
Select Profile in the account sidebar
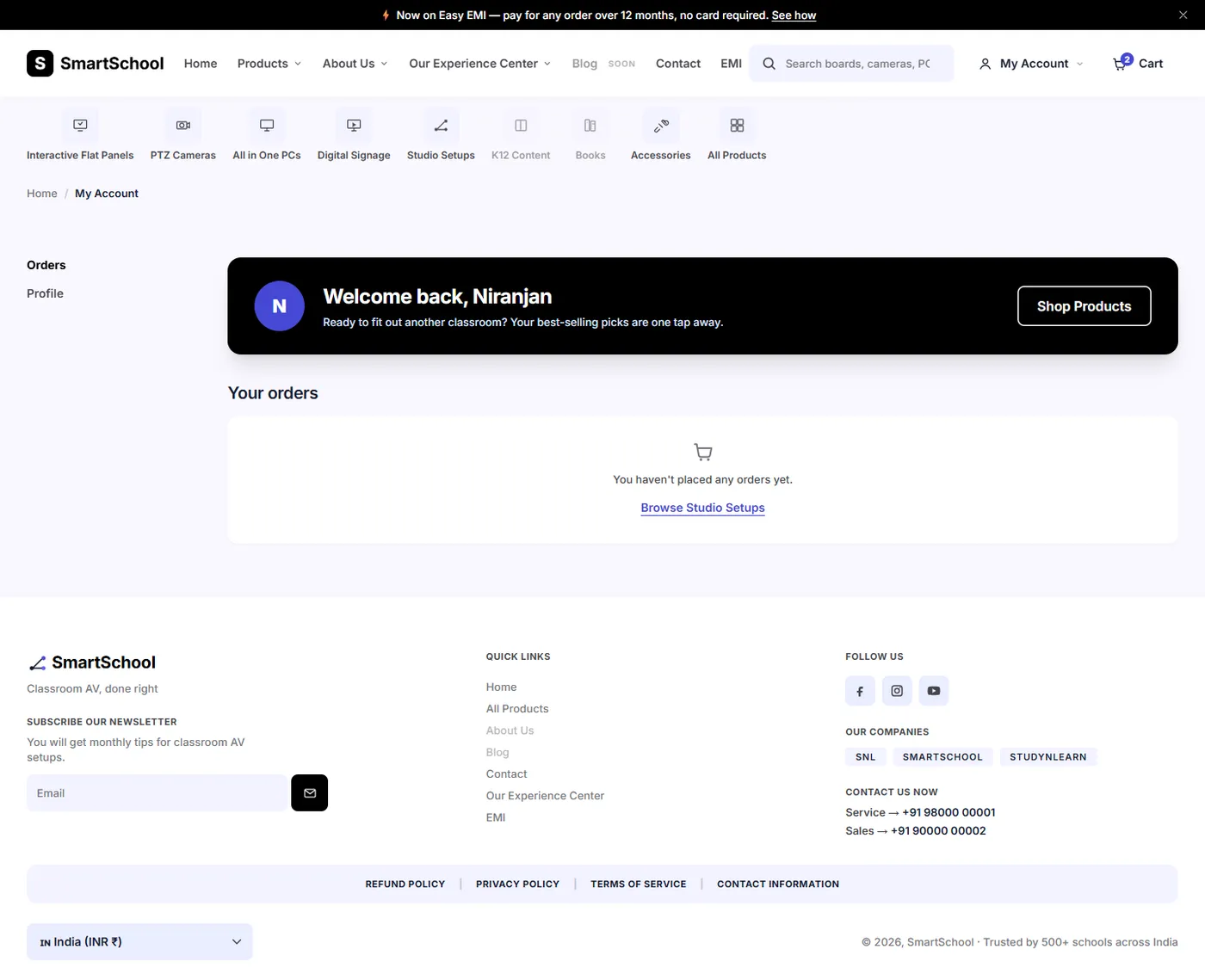click(x=45, y=293)
